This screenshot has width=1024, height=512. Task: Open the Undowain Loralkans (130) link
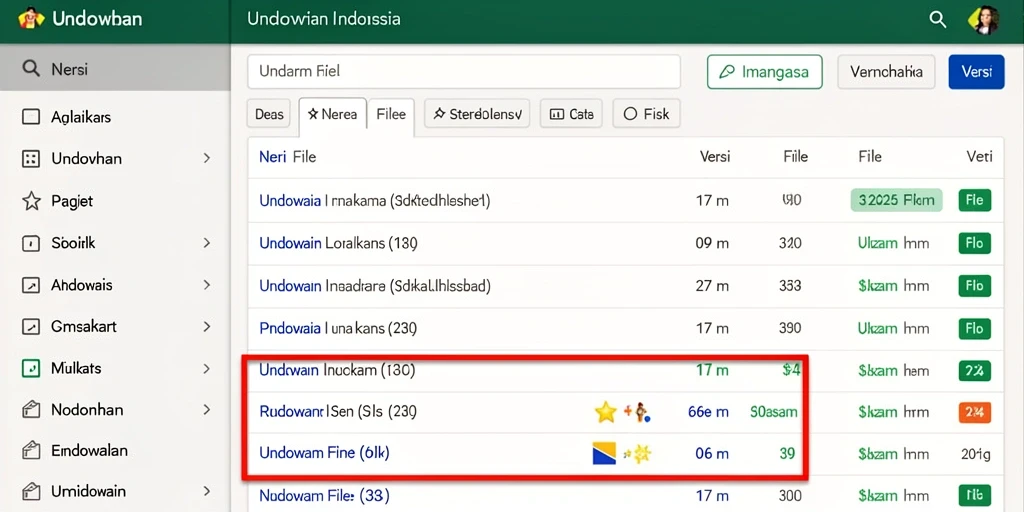pyautogui.click(x=338, y=244)
